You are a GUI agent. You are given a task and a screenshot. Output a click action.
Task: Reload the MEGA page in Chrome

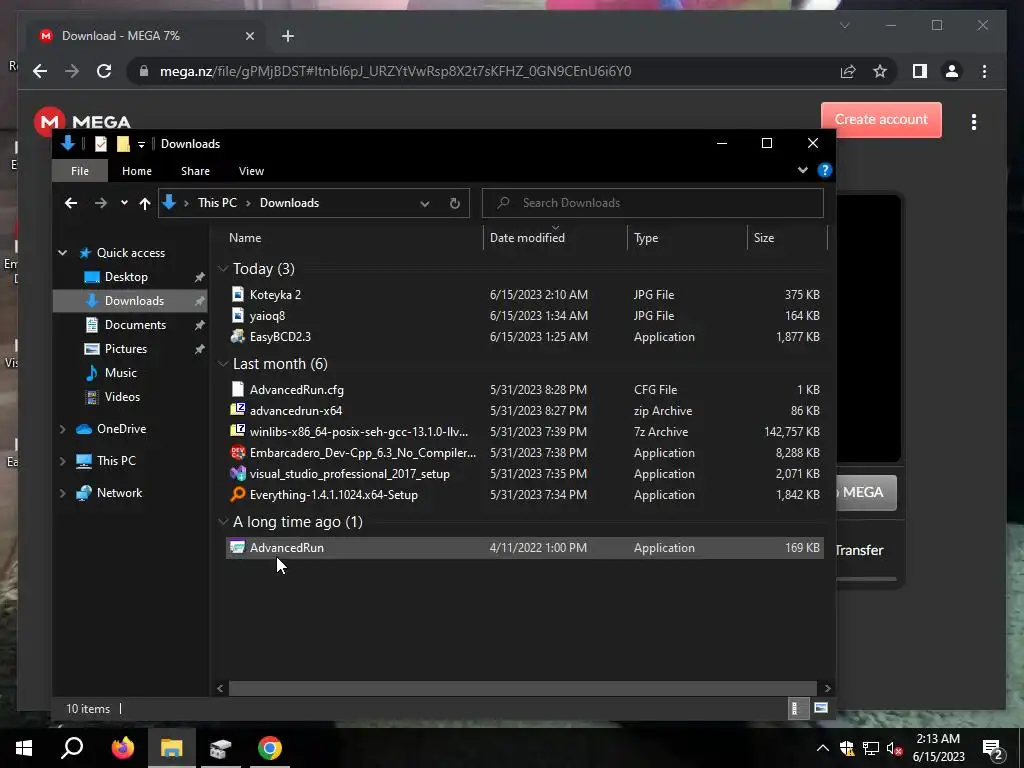[104, 71]
